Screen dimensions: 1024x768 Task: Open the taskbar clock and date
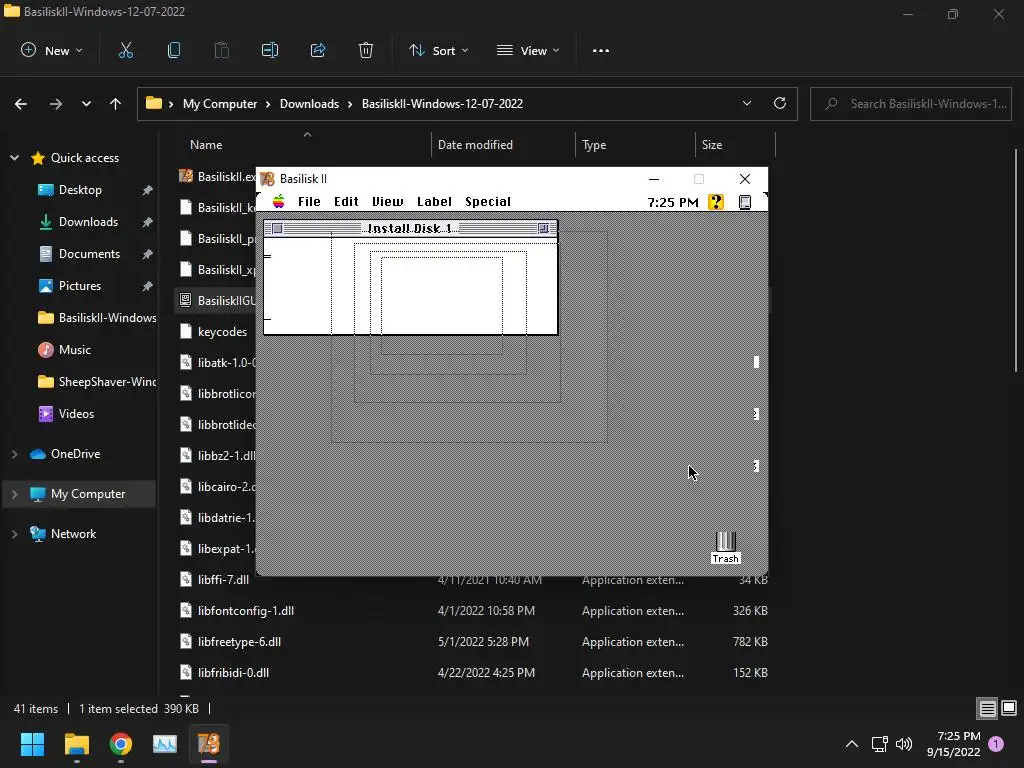[953, 744]
